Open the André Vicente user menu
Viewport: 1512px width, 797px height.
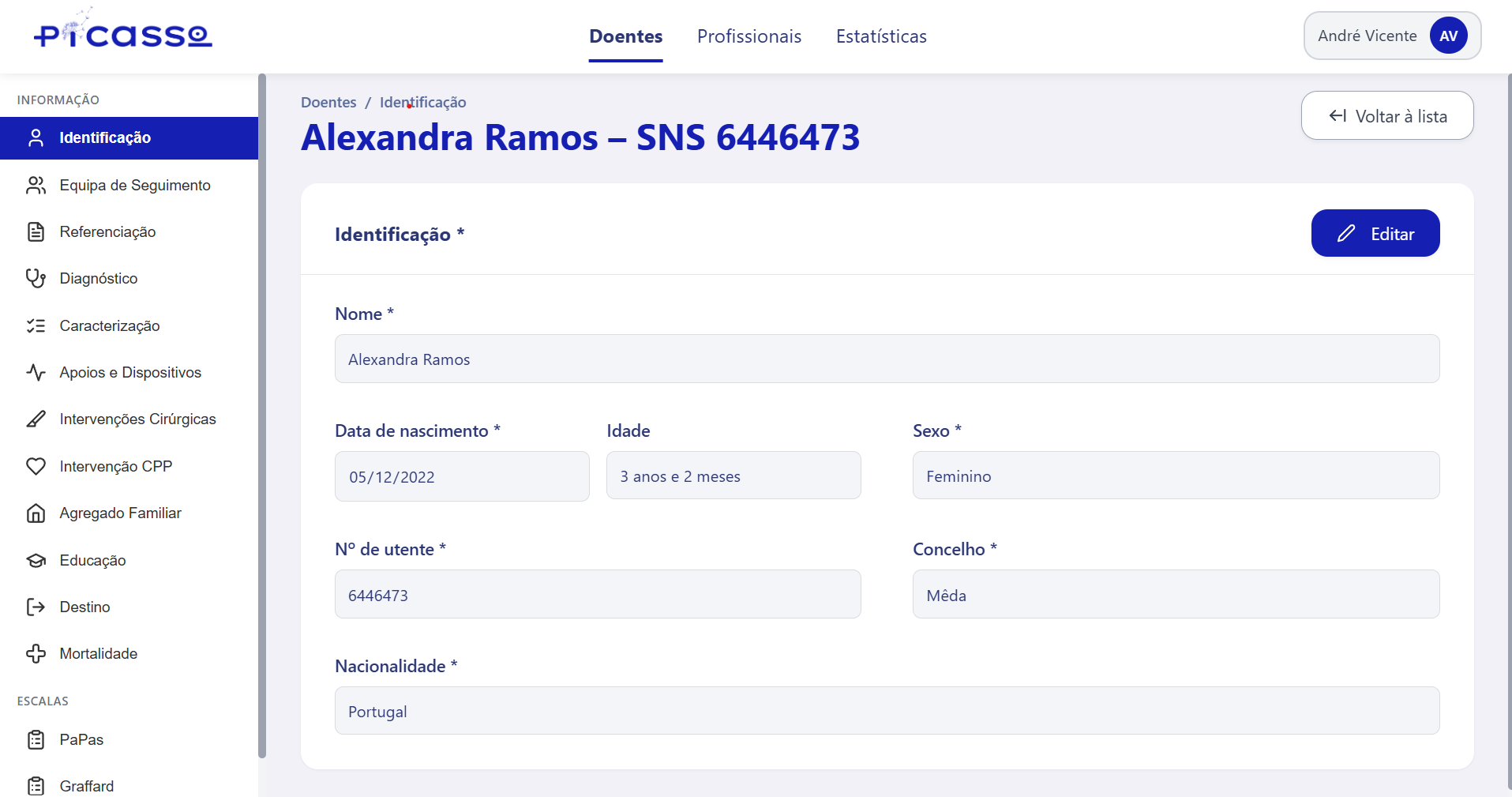click(1391, 36)
